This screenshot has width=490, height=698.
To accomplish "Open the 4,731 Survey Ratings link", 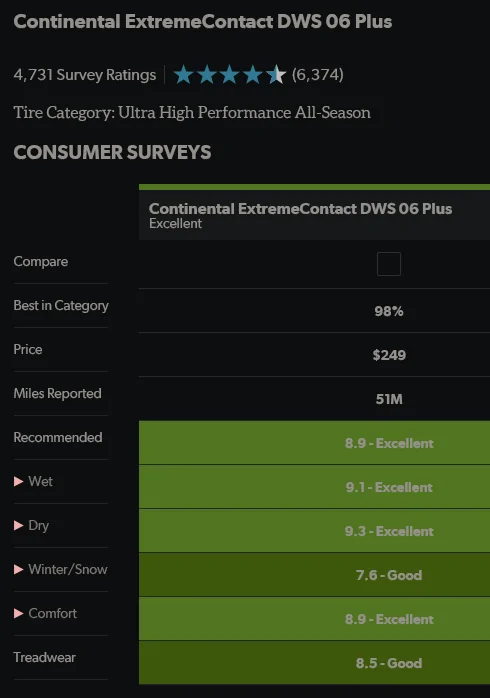I will click(x=85, y=75).
